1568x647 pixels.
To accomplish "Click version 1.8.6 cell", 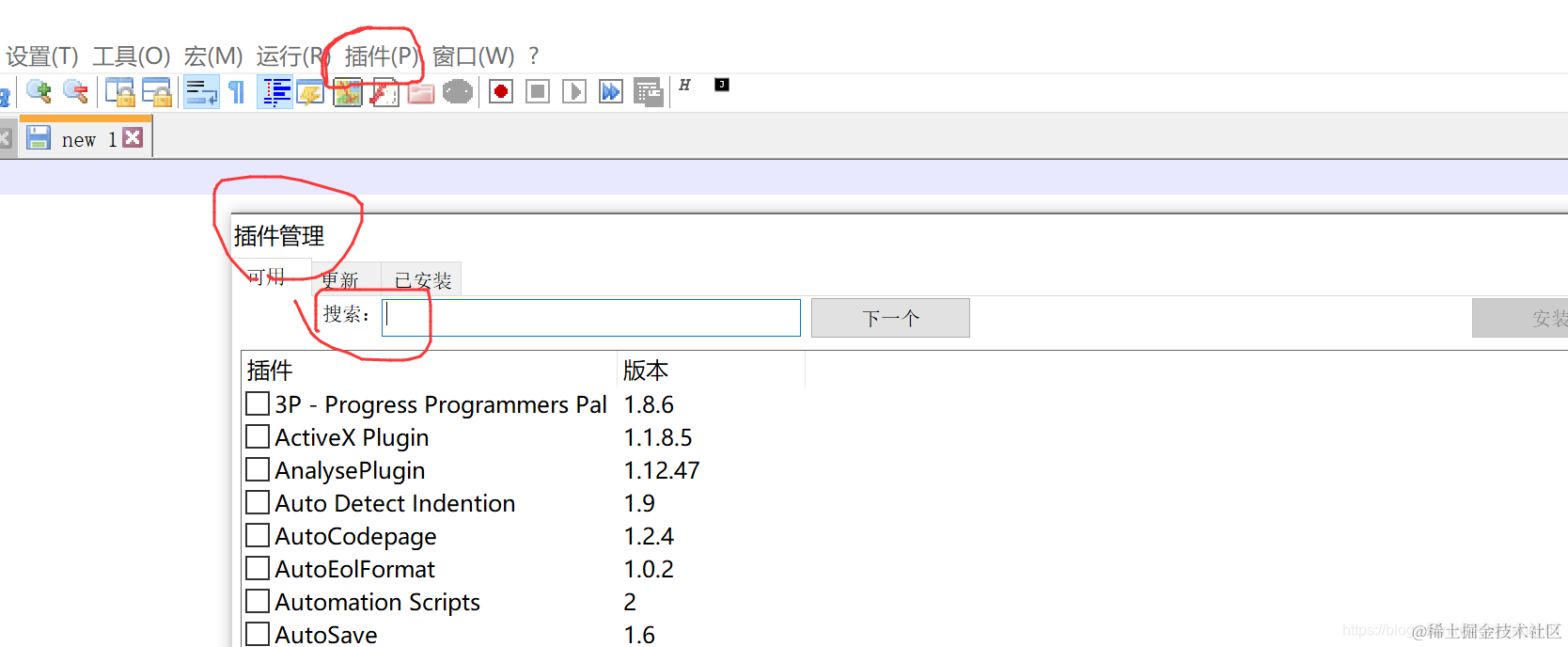I will point(649,405).
